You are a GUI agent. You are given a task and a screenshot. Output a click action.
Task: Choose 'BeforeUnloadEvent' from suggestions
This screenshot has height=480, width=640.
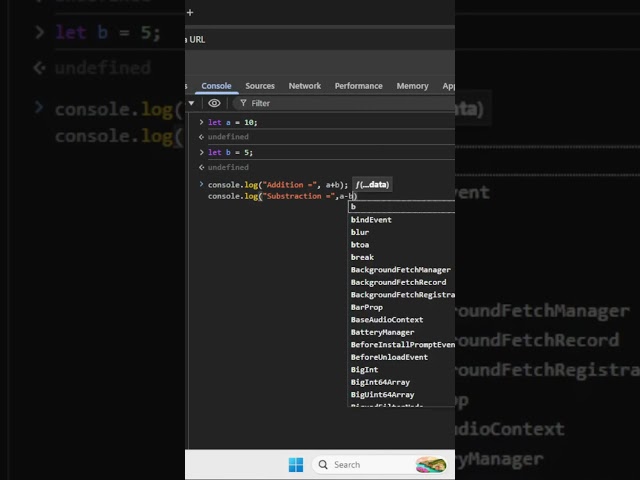[x=401, y=357]
